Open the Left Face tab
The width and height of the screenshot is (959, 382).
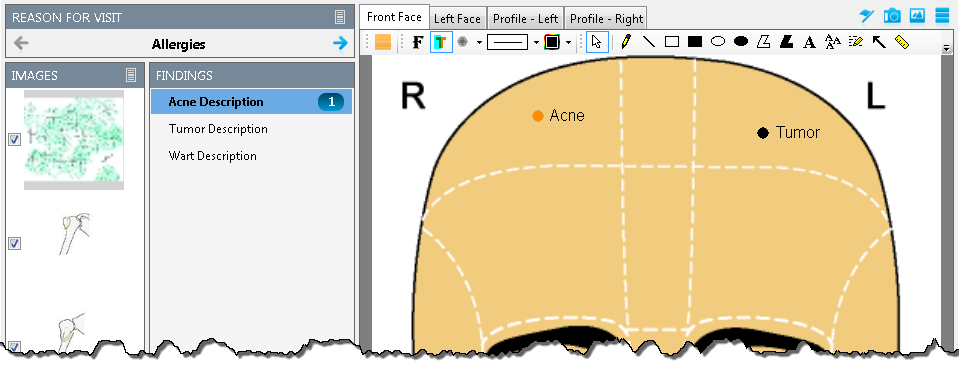(x=457, y=18)
